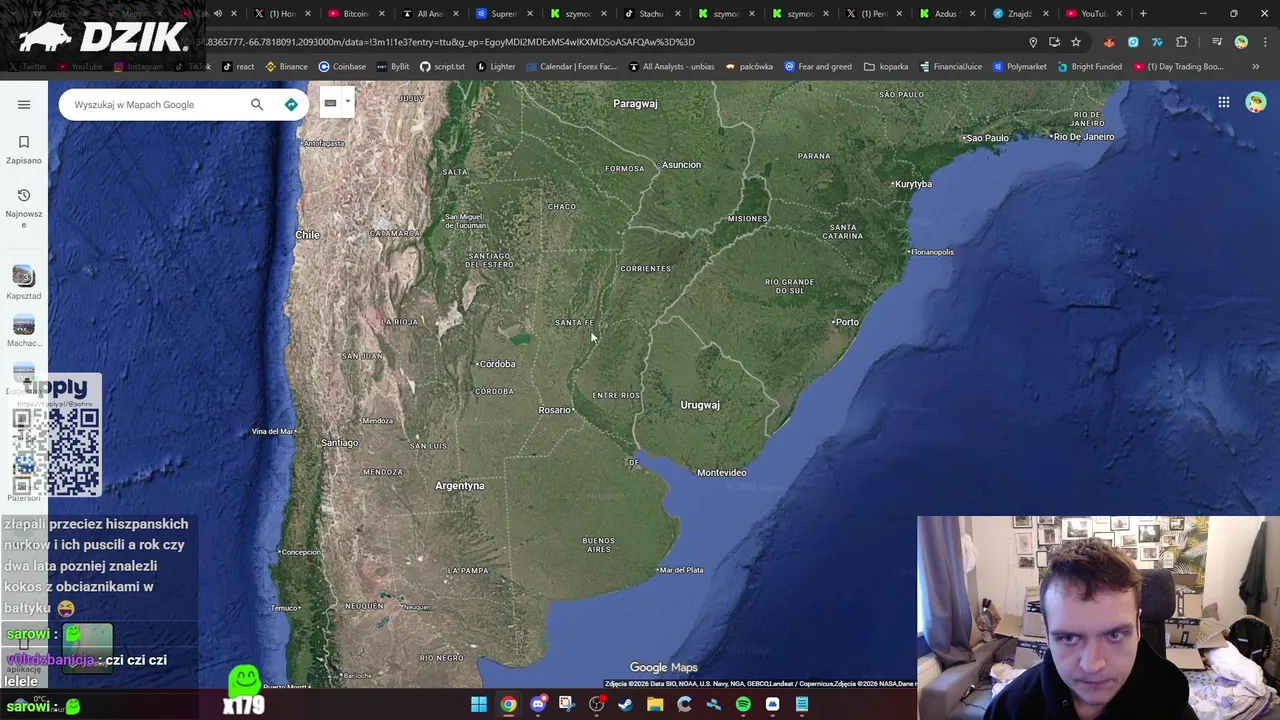The height and width of the screenshot is (720, 1280).
Task: Open a new browser tab
Action: tap(1143, 14)
